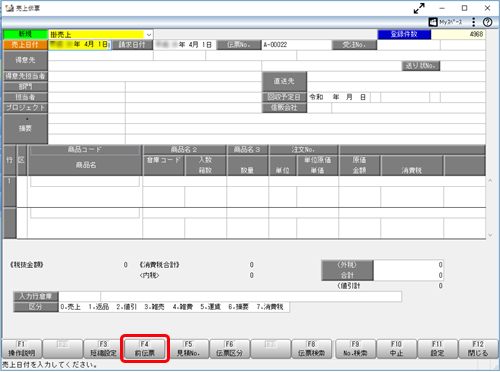Click the 商品名2 column header
This screenshot has height=372, width=500.
pyautogui.click(x=184, y=150)
